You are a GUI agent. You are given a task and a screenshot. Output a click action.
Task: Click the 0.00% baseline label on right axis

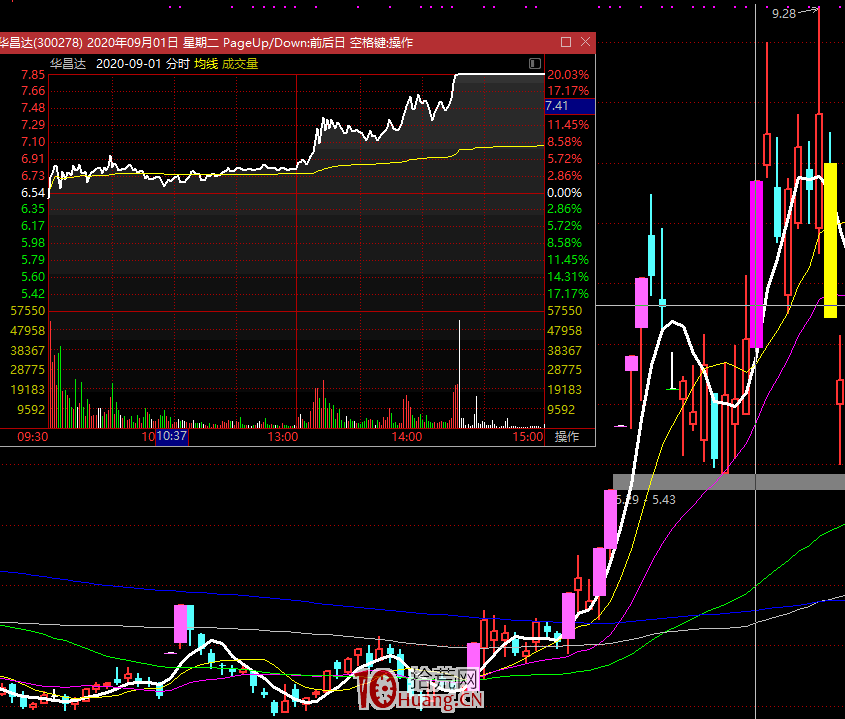click(564, 192)
